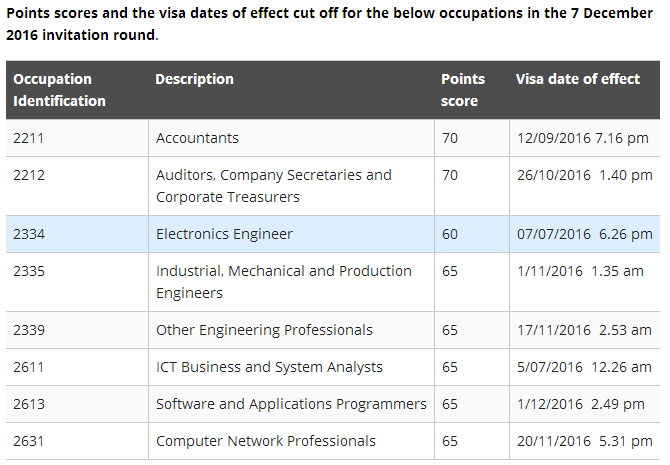Select Software and Applications Programmers cell
This screenshot has width=670, height=465.
291,404
